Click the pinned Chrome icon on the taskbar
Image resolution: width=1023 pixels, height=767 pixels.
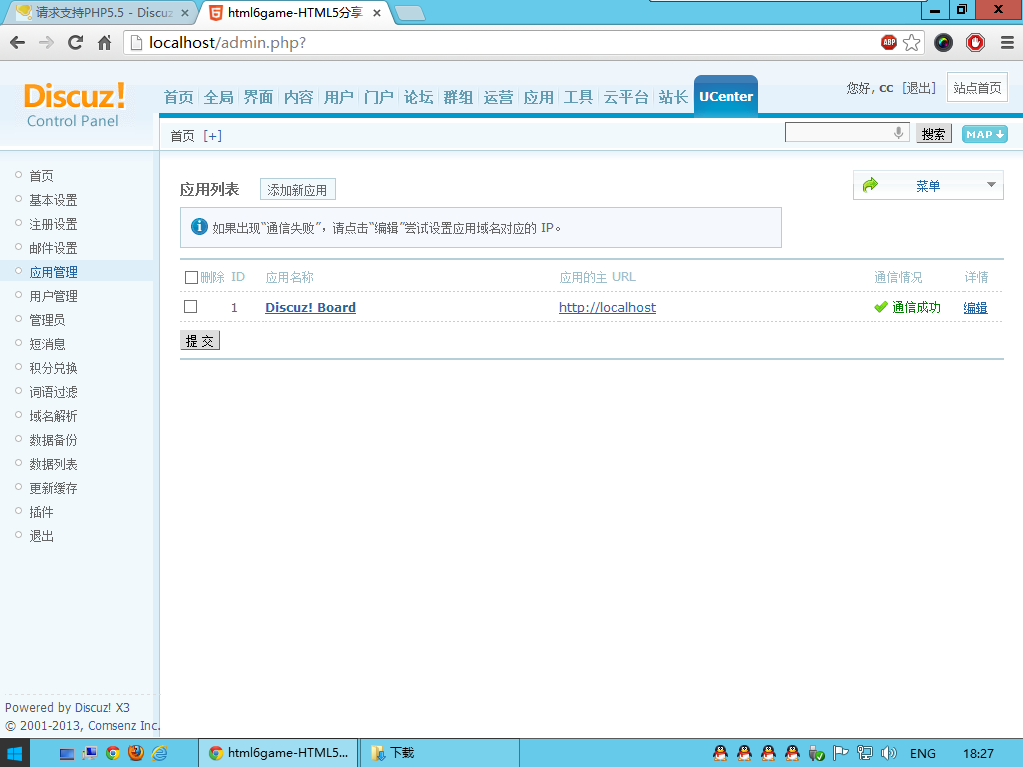(113, 753)
